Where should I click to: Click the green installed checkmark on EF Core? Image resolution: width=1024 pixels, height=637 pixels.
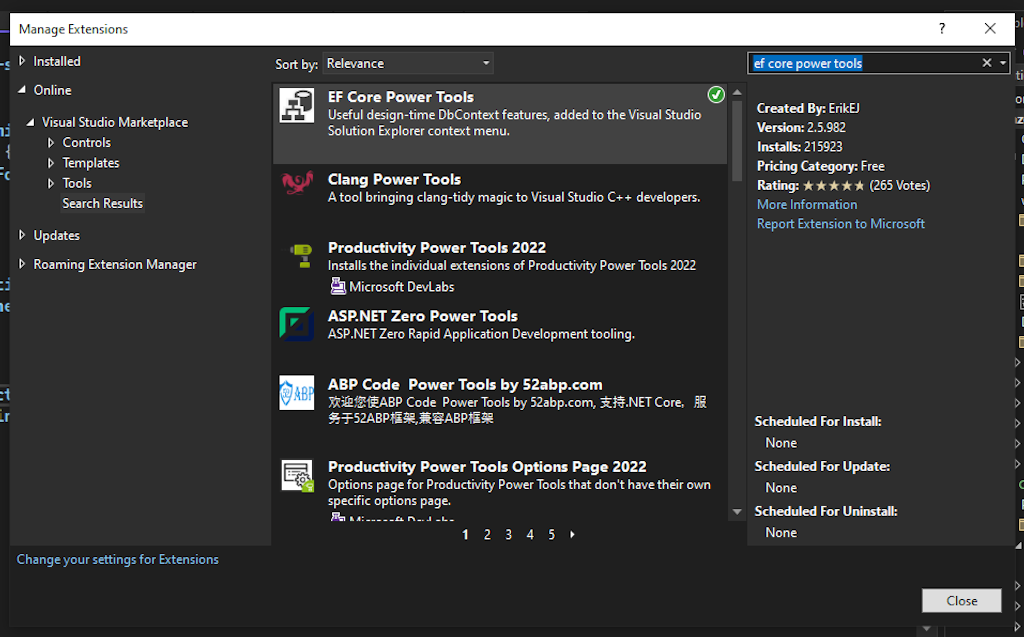(716, 95)
